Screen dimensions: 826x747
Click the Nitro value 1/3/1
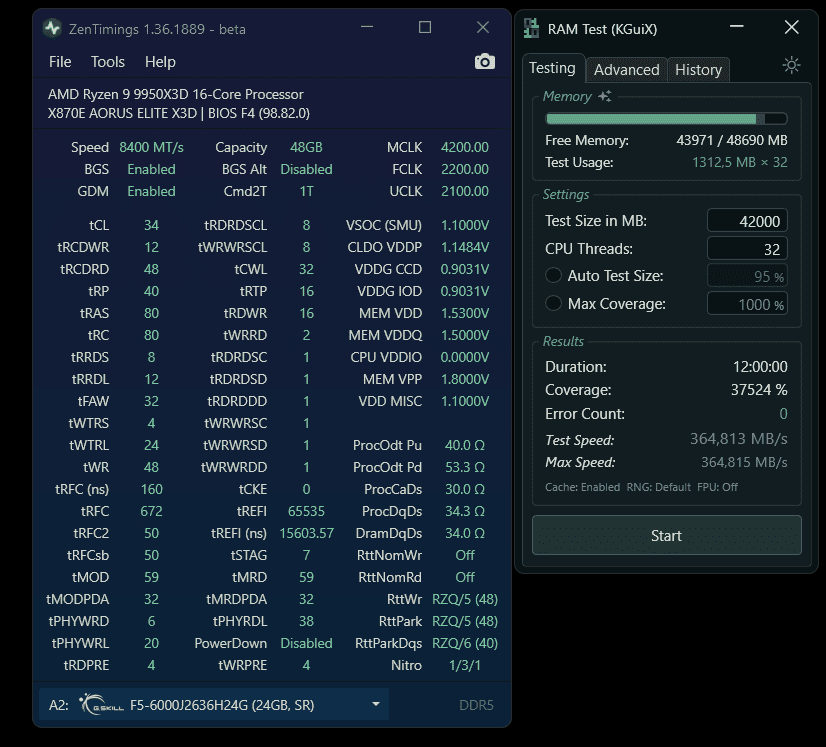pos(465,665)
